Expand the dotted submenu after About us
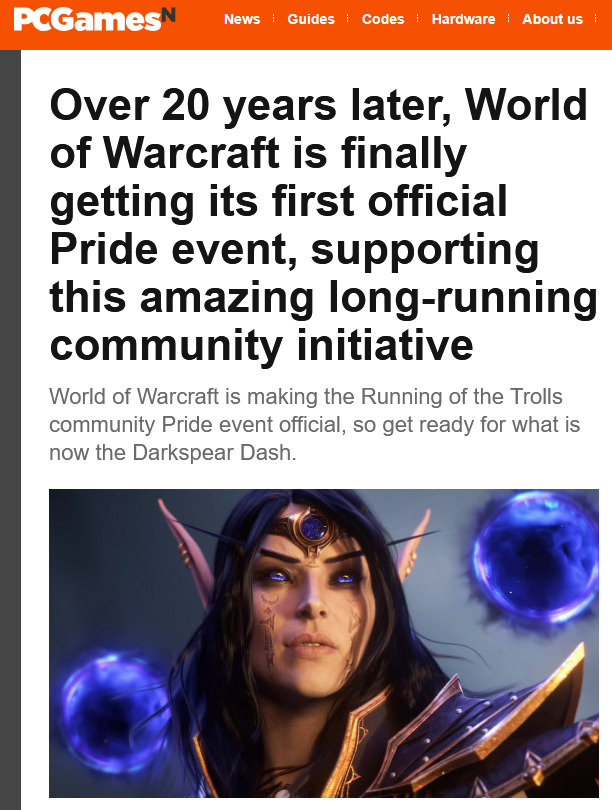The image size is (612, 810). [595, 19]
